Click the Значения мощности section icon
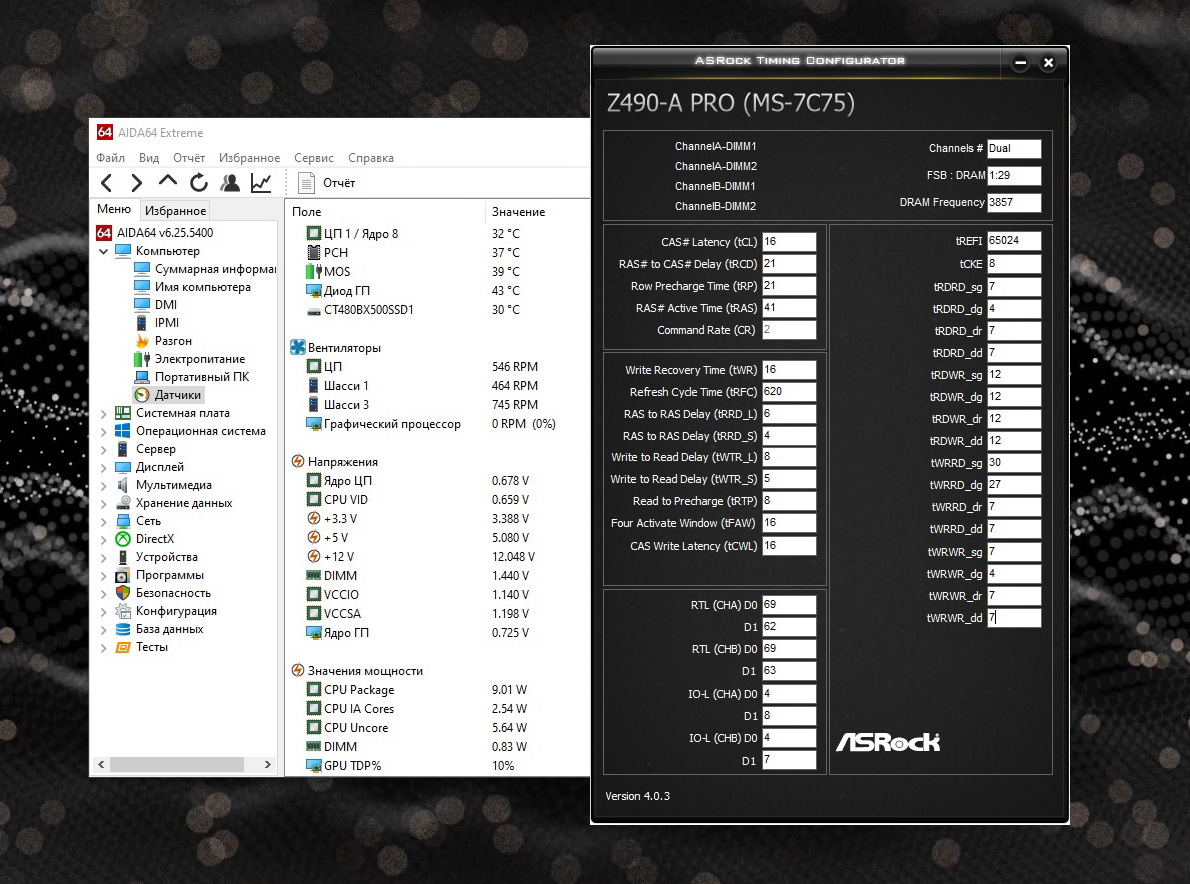This screenshot has width=1190, height=884. click(x=298, y=671)
